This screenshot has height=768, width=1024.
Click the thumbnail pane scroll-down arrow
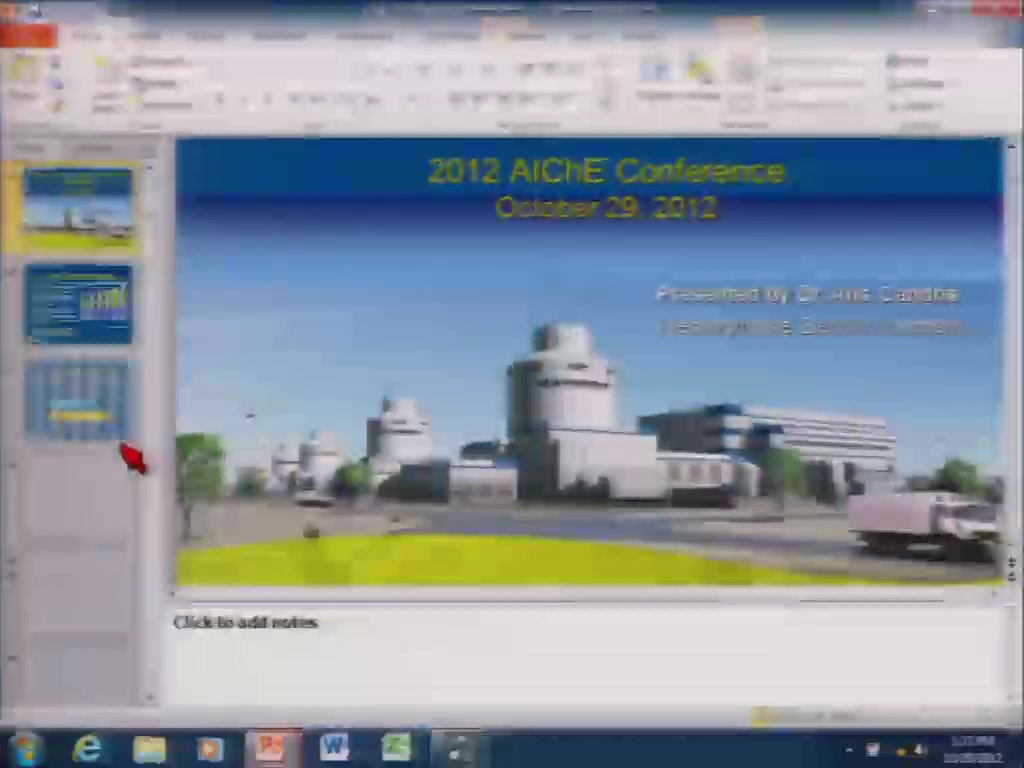pos(150,697)
